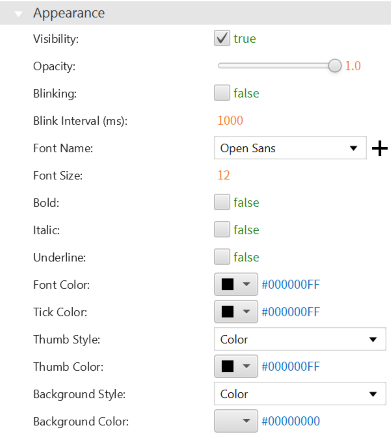Open the Font Name dropdown
This screenshot has width=391, height=434.
290,148
